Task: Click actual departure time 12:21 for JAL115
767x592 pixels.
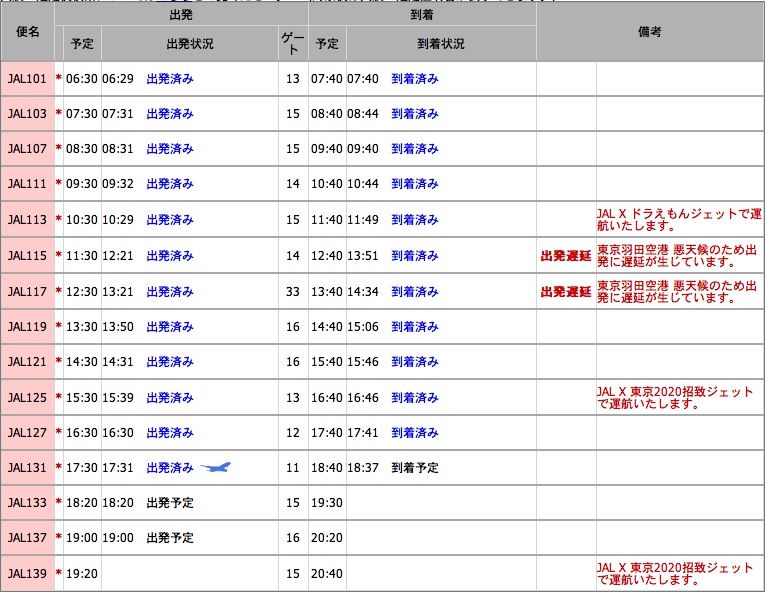Action: click(117, 256)
